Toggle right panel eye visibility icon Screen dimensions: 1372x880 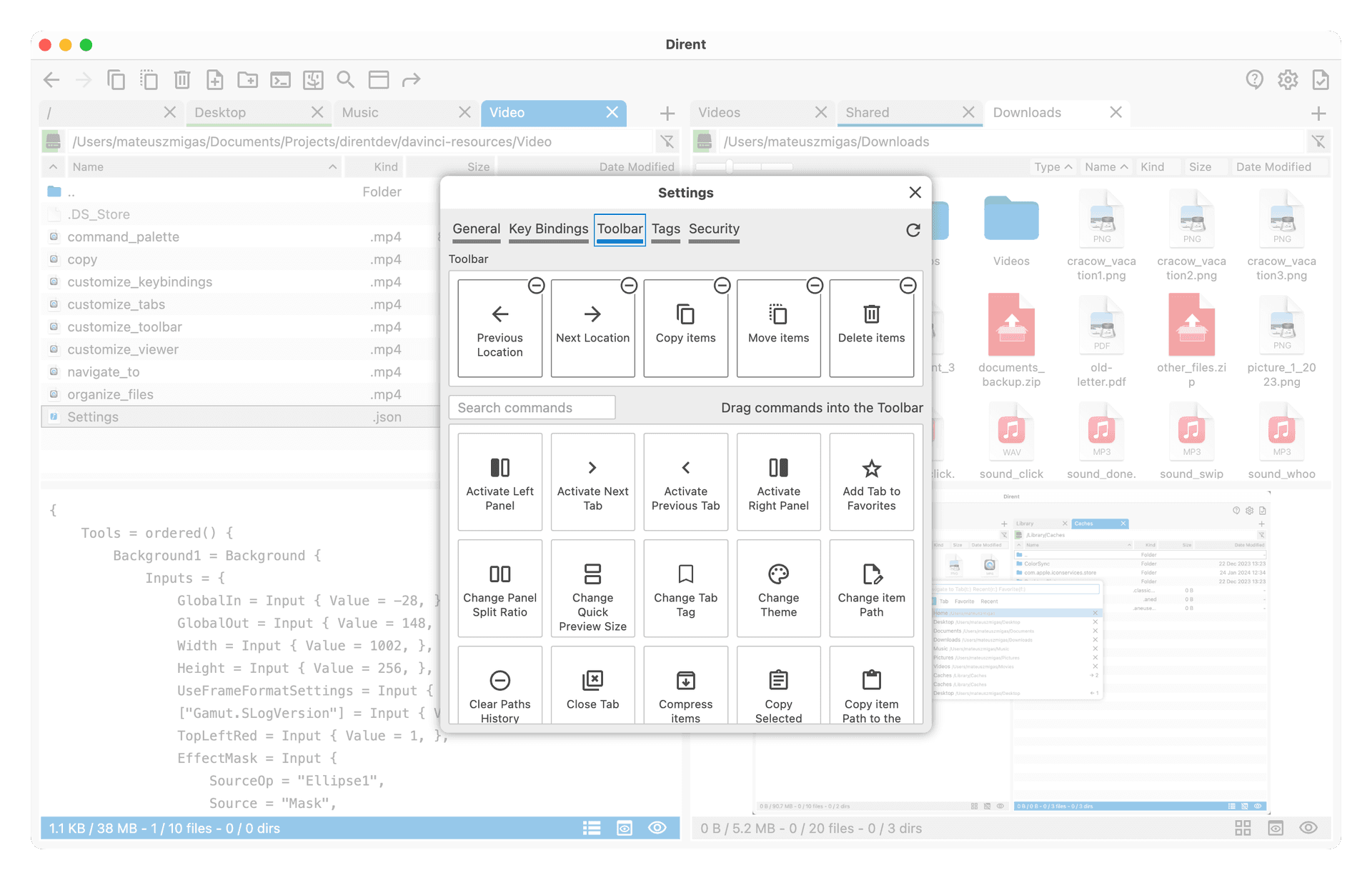(x=1308, y=828)
